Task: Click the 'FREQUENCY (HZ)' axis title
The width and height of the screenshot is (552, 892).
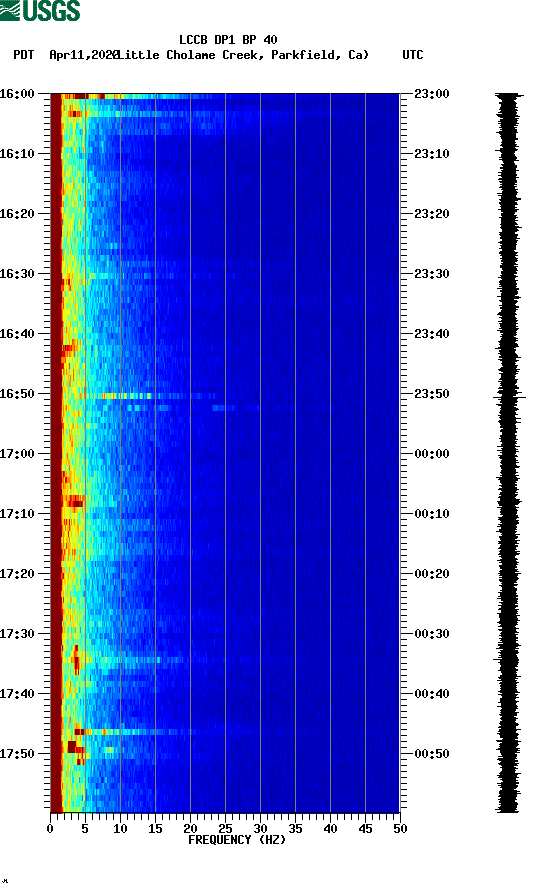Action: click(237, 840)
